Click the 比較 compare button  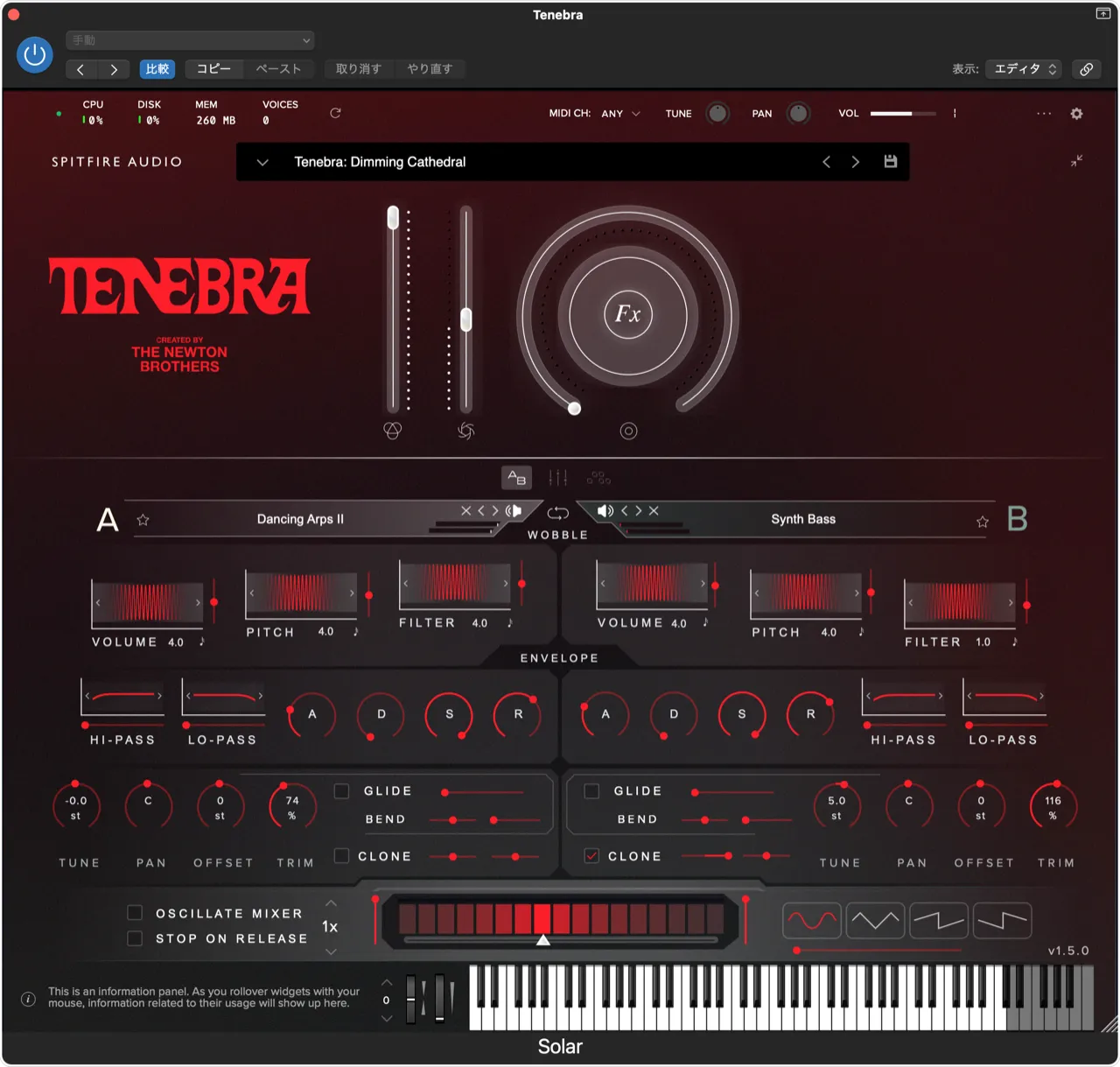[157, 69]
